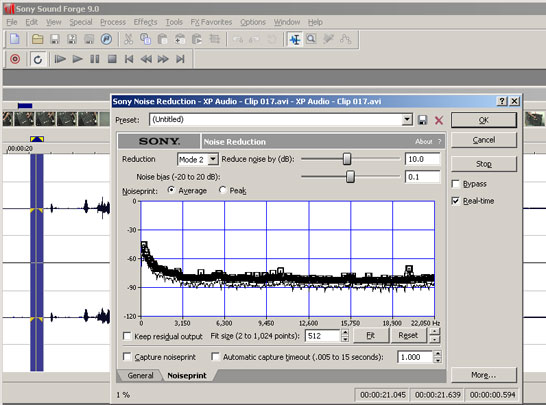Paste from clipboard via the toolbar icon

pos(162,39)
